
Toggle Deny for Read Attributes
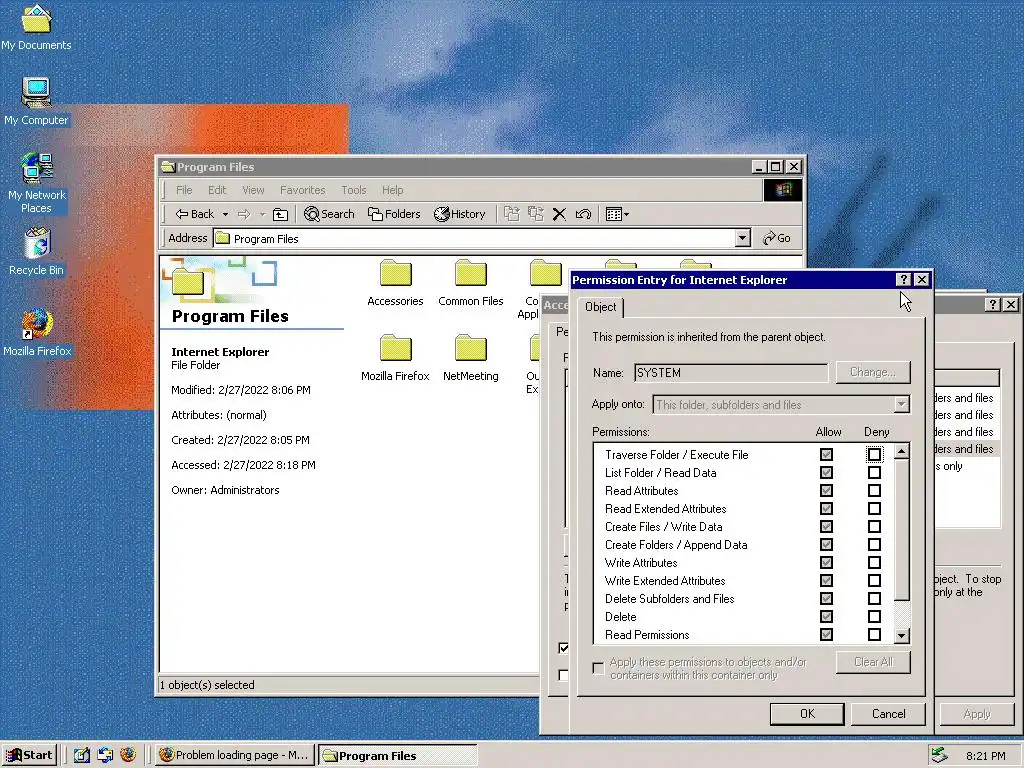(x=874, y=490)
